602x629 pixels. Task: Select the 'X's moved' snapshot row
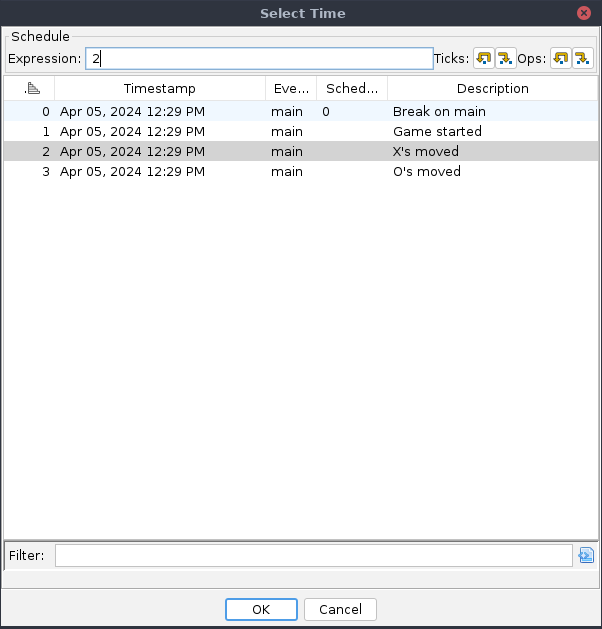tap(426, 152)
